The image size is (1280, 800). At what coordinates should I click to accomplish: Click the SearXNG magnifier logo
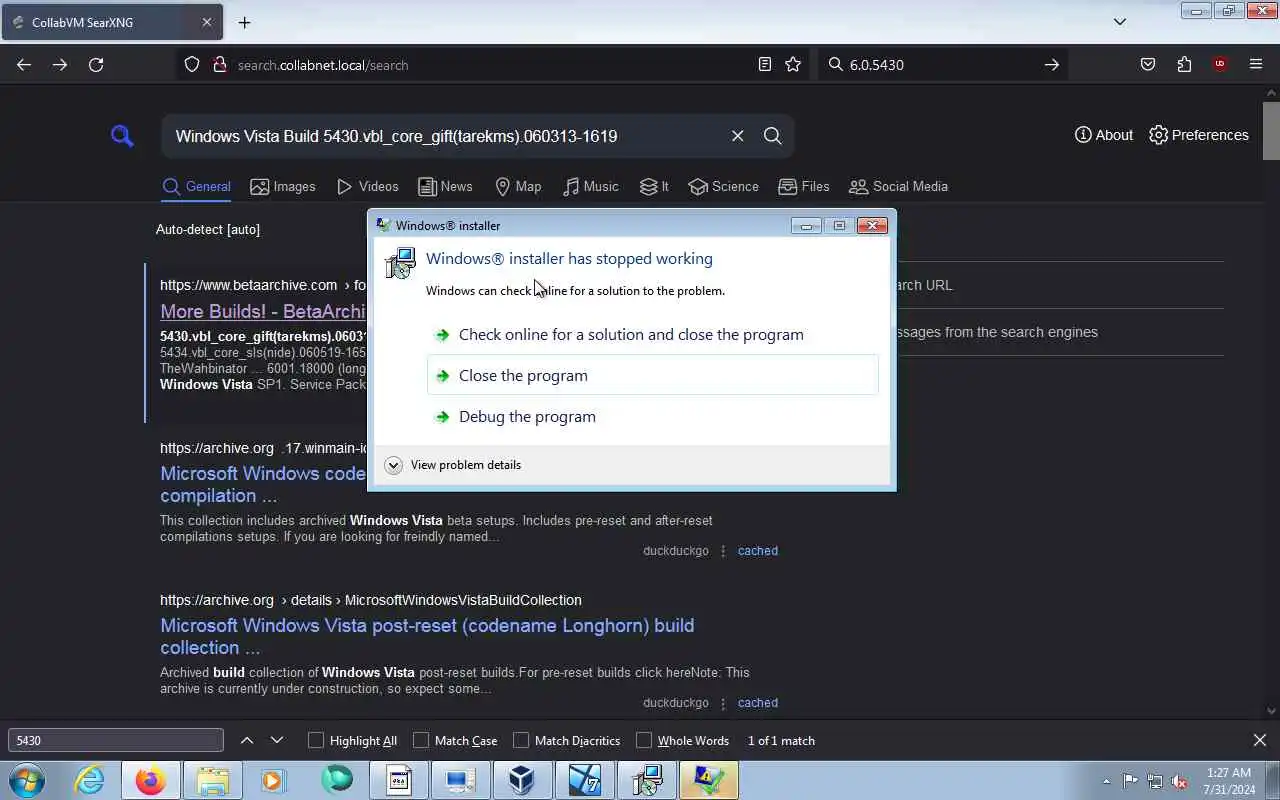point(122,135)
